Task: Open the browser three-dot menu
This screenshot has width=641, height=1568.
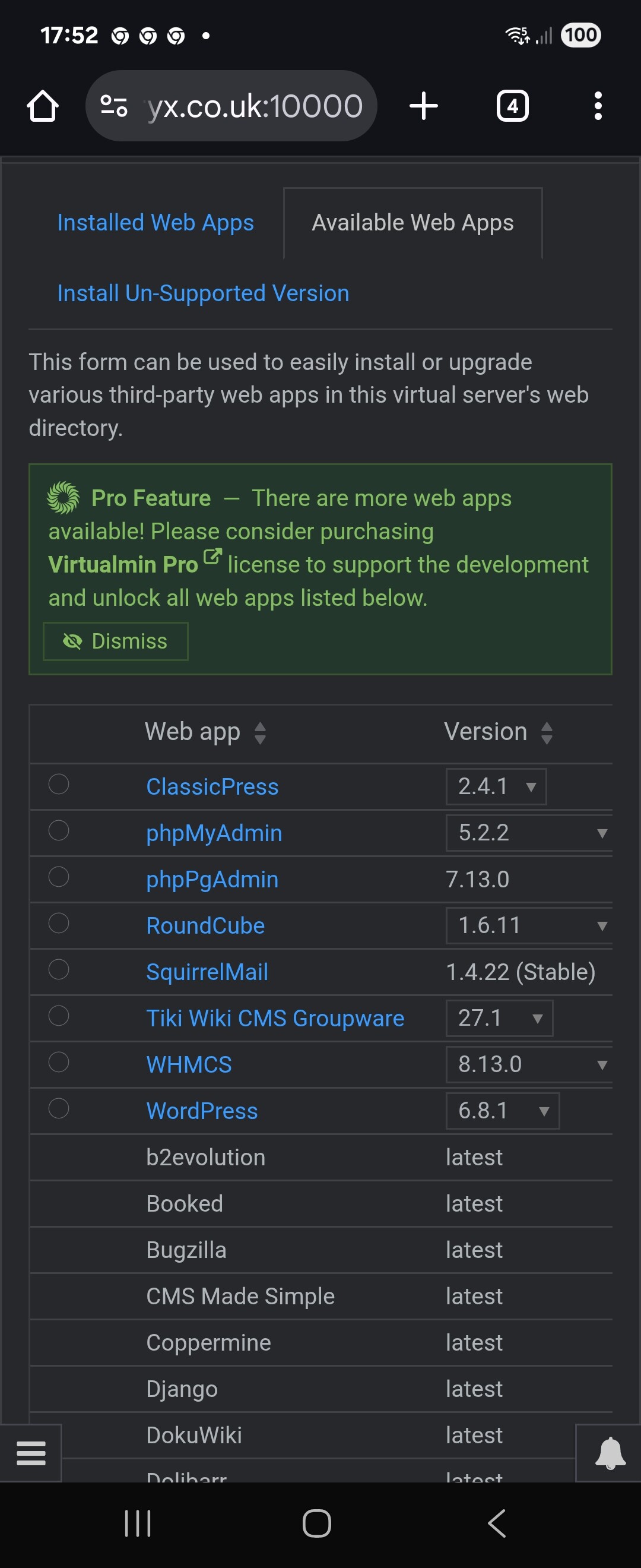Action: pyautogui.click(x=598, y=106)
